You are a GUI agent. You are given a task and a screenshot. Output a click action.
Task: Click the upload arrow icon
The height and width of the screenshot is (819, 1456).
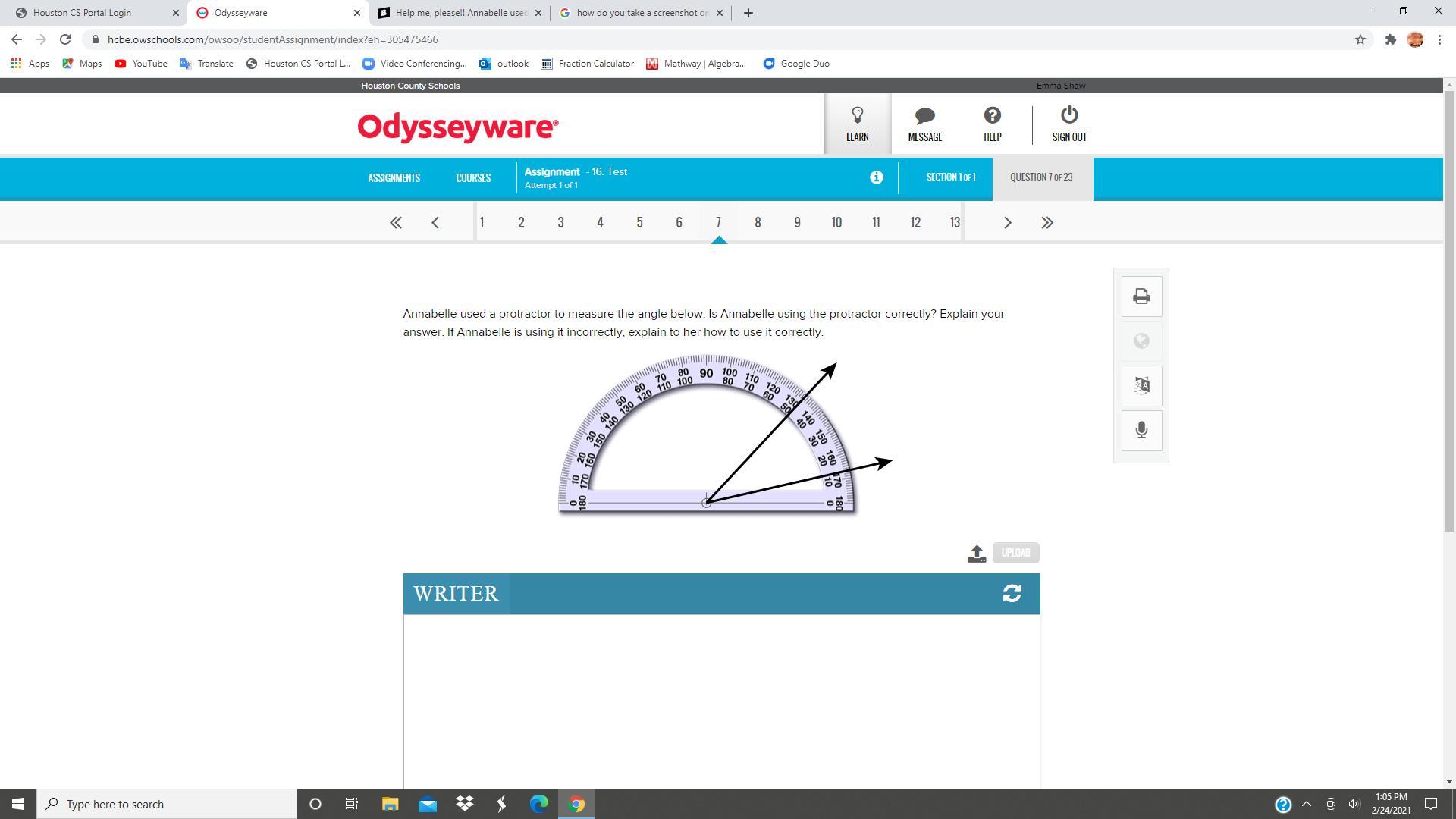click(x=977, y=554)
